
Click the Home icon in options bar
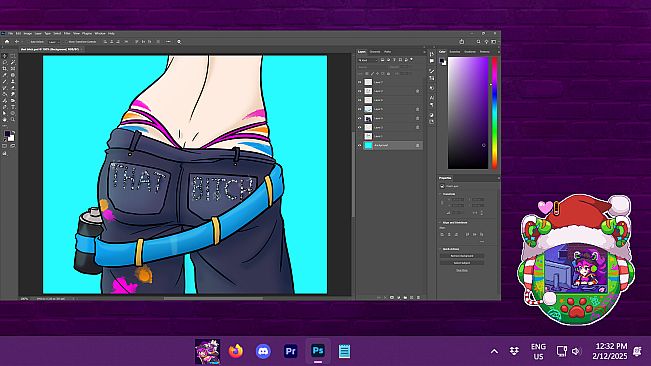click(x=7, y=42)
